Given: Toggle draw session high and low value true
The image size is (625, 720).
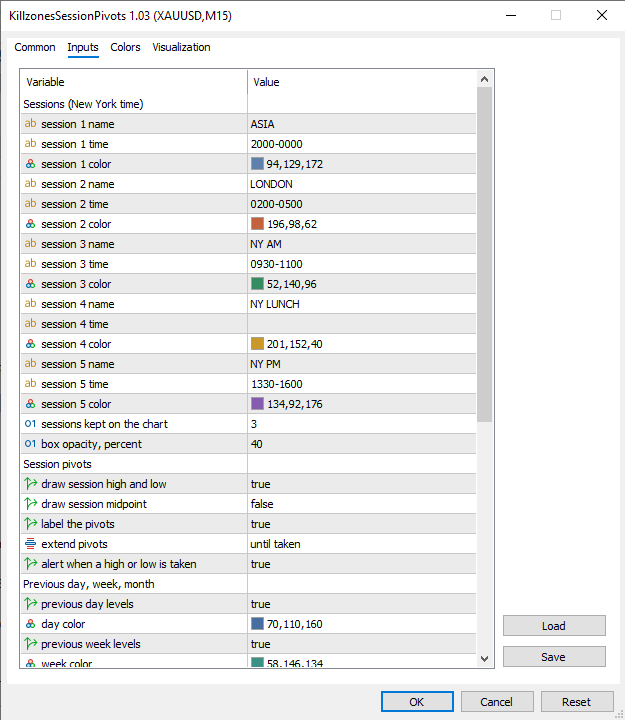Looking at the screenshot, I should [x=361, y=484].
